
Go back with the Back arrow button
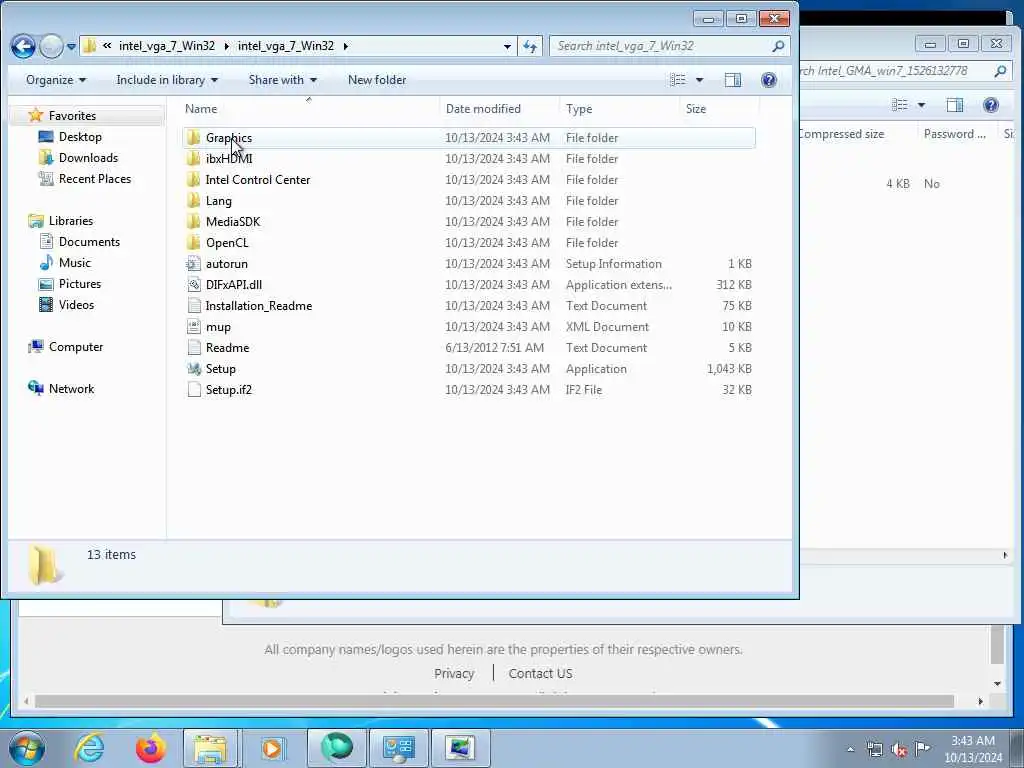coord(23,46)
